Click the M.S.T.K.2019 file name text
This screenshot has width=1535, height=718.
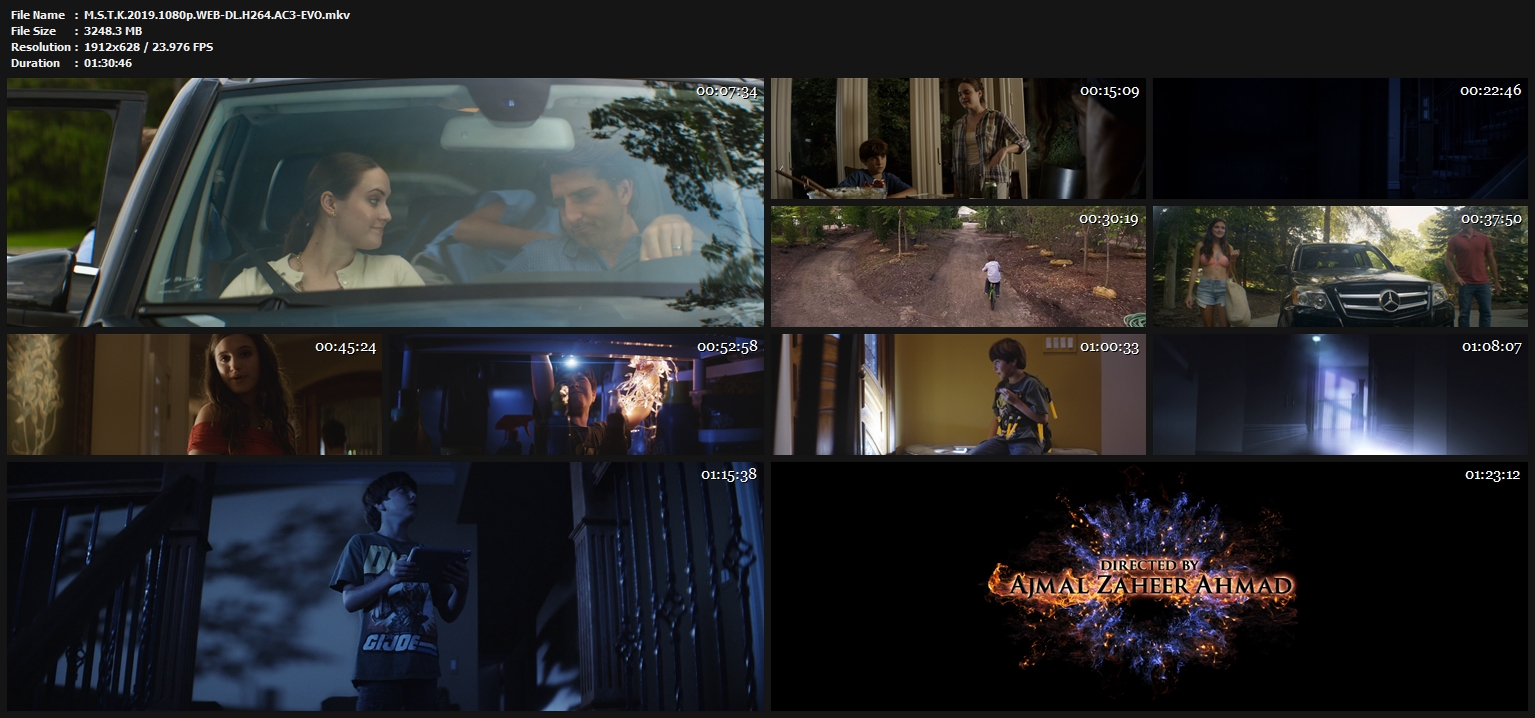point(217,15)
